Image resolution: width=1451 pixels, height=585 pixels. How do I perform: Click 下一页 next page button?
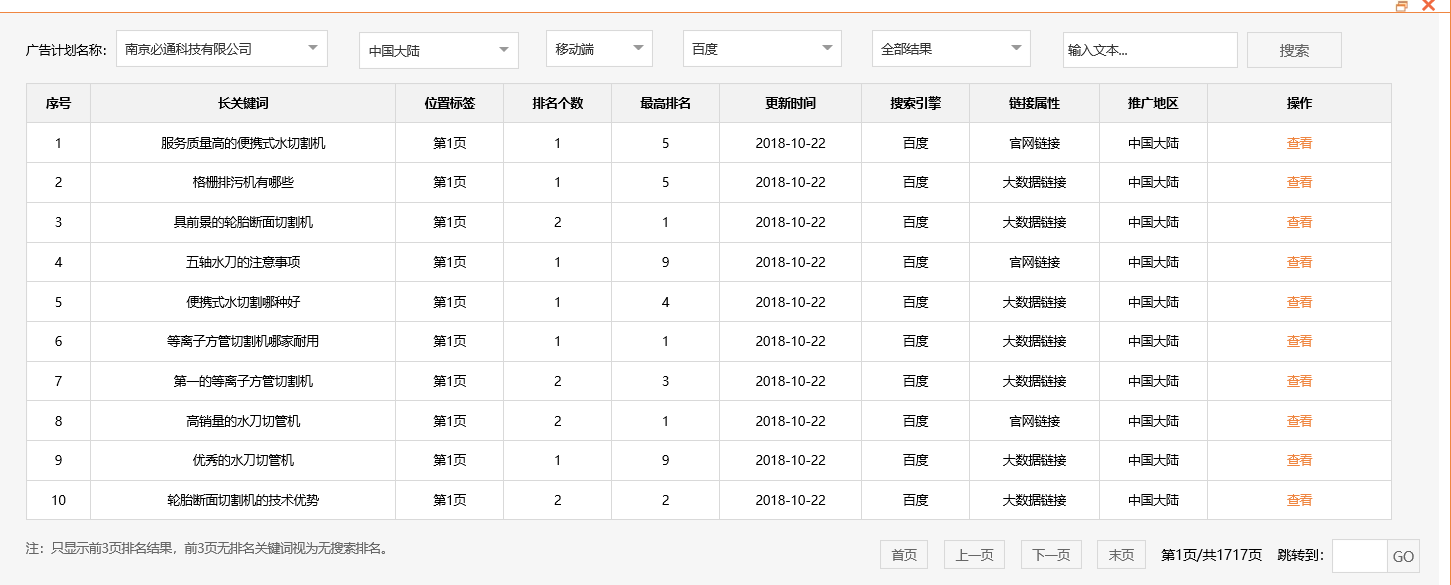click(x=1048, y=554)
